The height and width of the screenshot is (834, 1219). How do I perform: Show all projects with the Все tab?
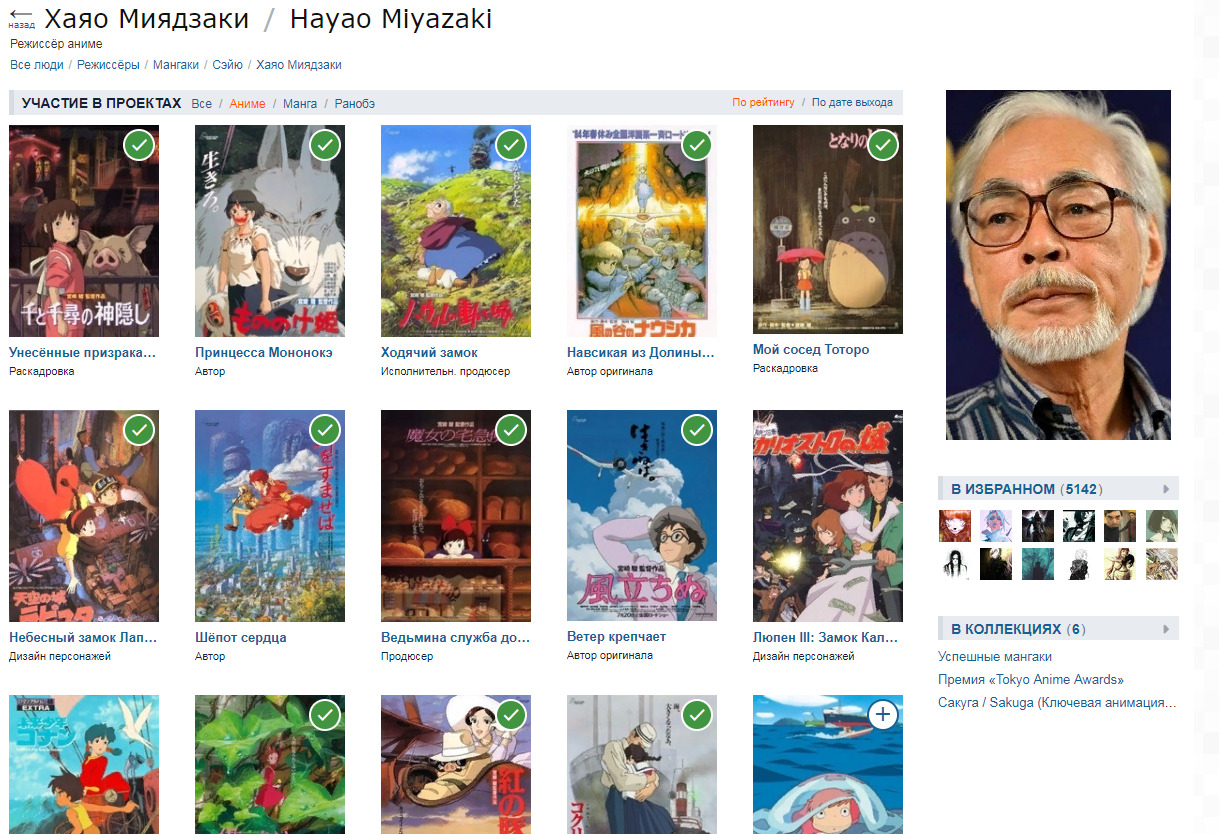[201, 103]
